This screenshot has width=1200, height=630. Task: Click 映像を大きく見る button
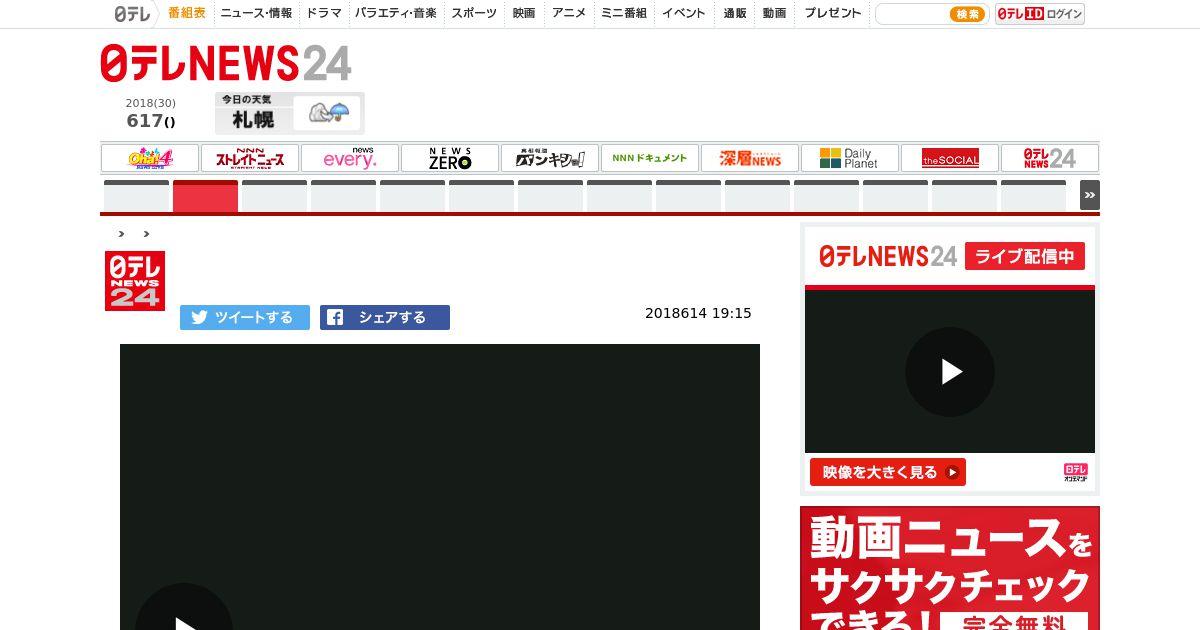click(x=888, y=472)
